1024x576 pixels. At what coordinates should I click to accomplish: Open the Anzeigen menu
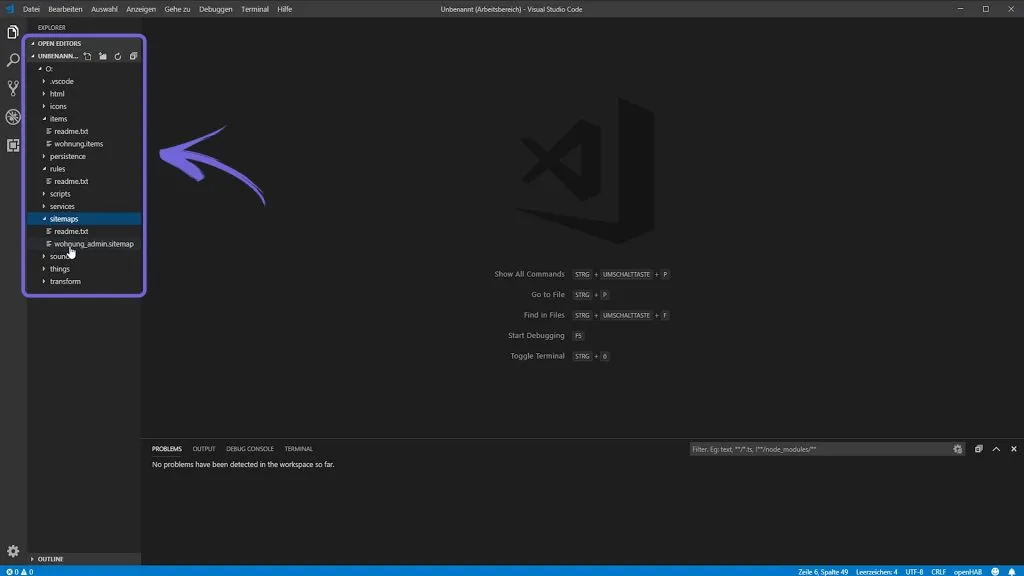point(141,9)
